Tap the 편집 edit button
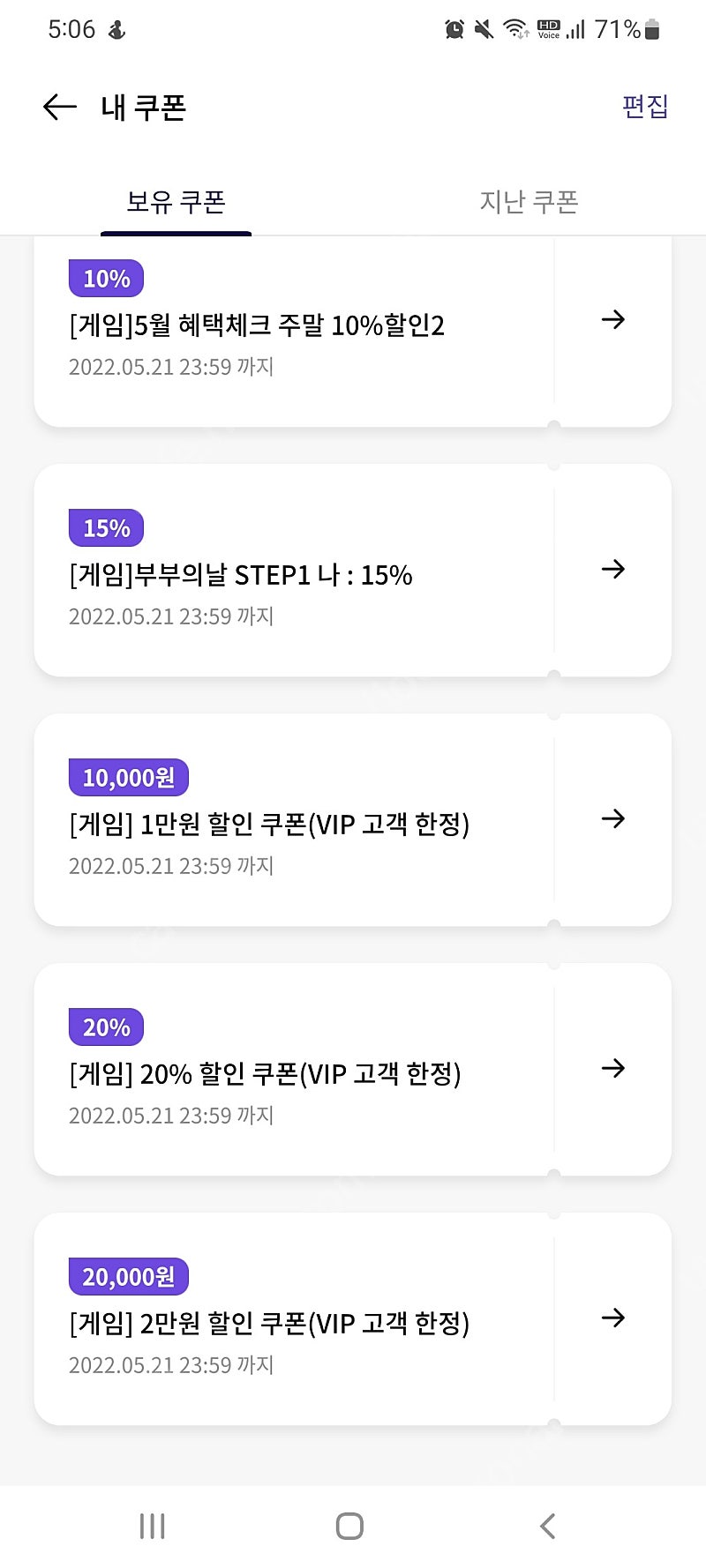The height and width of the screenshot is (1568, 706). pos(645,107)
